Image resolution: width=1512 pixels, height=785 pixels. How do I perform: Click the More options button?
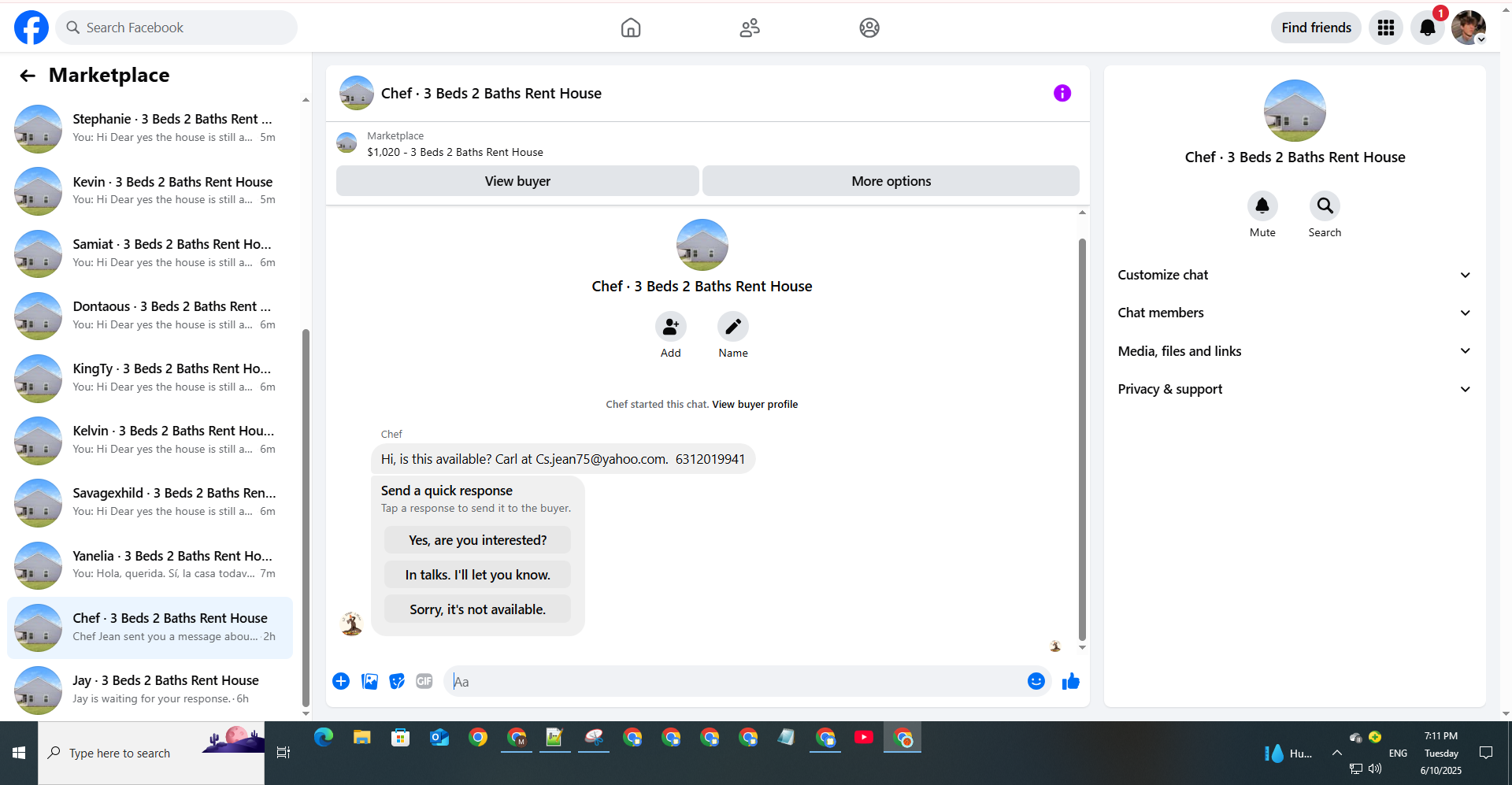pos(891,181)
